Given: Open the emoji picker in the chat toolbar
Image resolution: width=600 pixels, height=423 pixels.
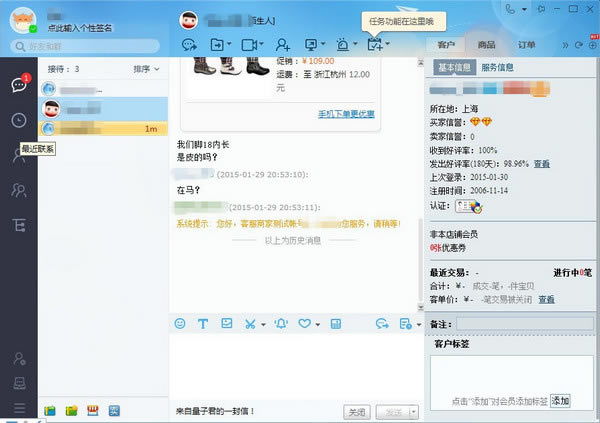Looking at the screenshot, I should [x=180, y=324].
